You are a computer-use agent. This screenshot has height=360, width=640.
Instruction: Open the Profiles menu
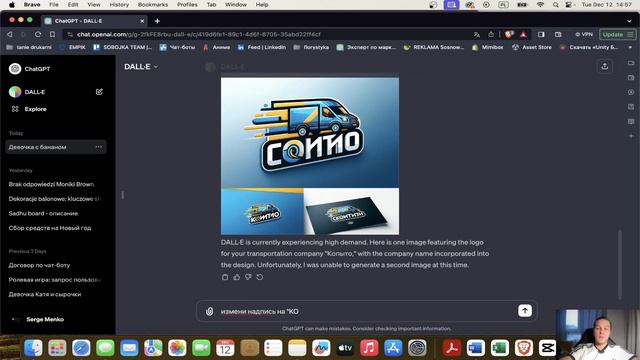[187, 4]
